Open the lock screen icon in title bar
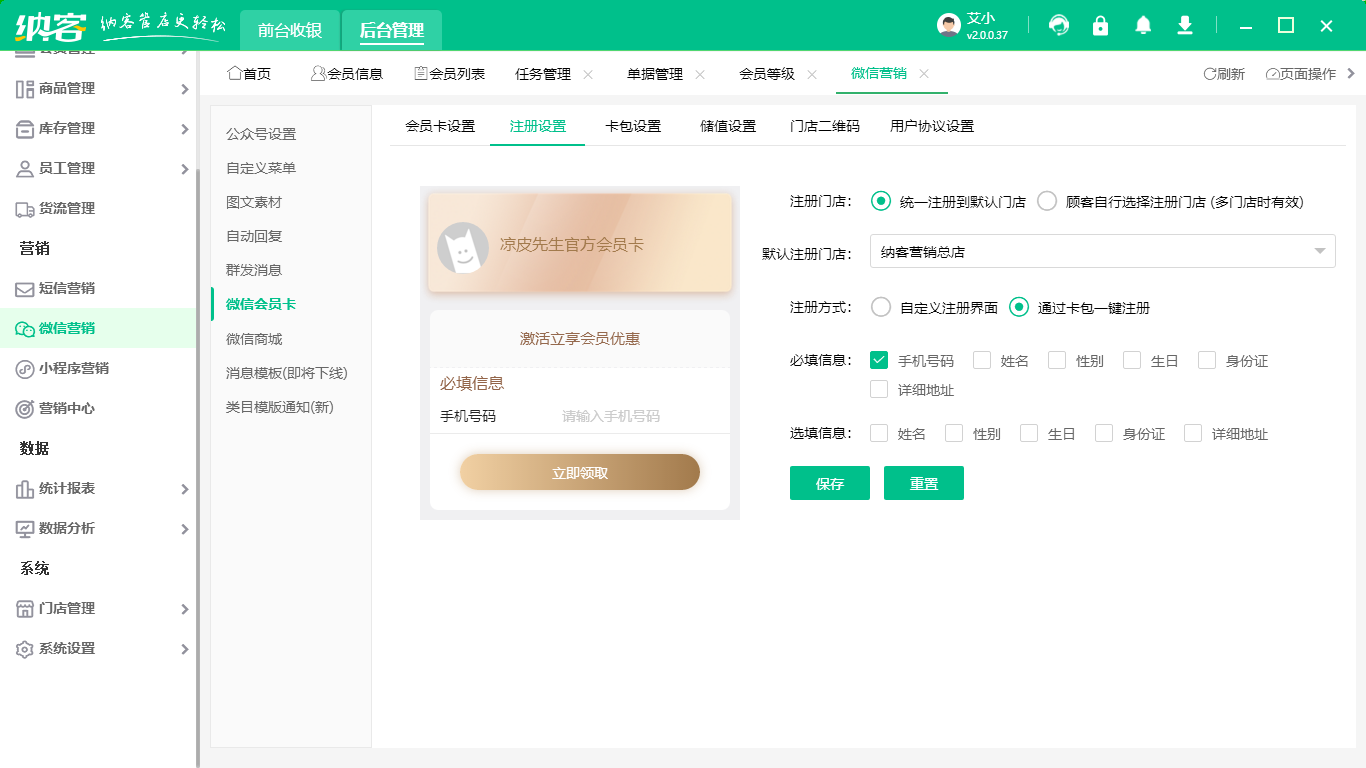1366x768 pixels. point(1100,25)
